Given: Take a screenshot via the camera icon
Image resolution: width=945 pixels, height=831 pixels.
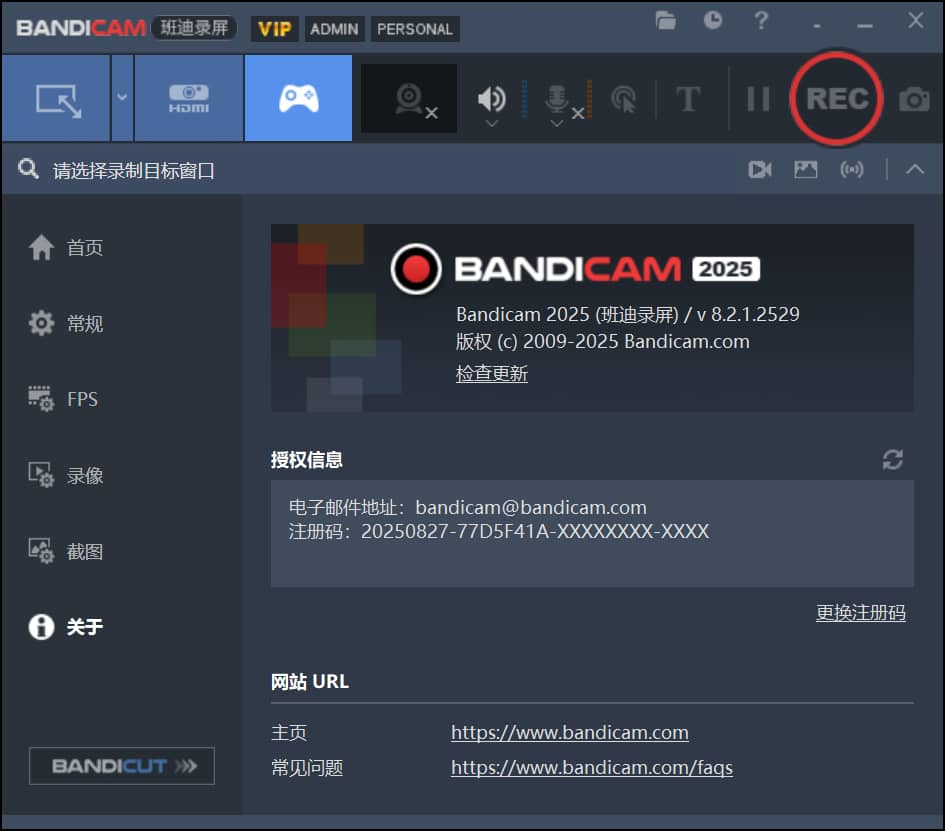Looking at the screenshot, I should tap(912, 97).
